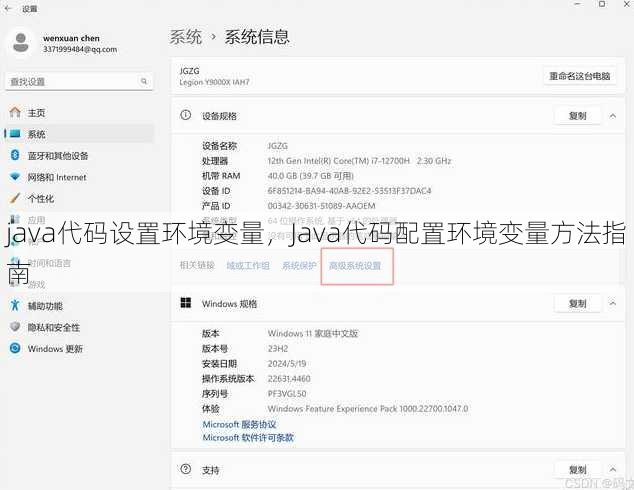The width and height of the screenshot is (634, 490).
Task: Click the 系统 breadcrumb in the header
Action: (185, 37)
